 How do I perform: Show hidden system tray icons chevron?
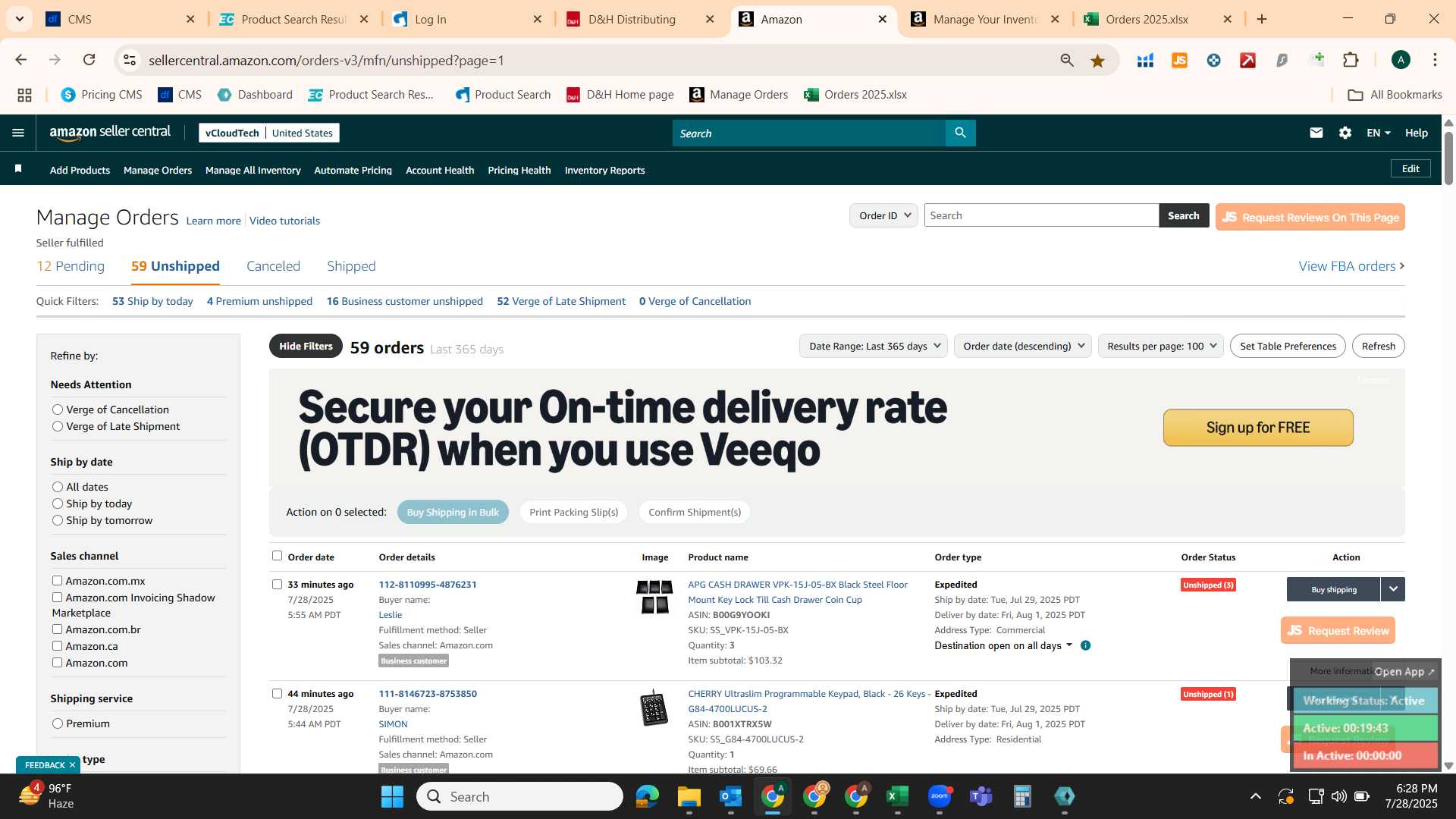point(1255,796)
